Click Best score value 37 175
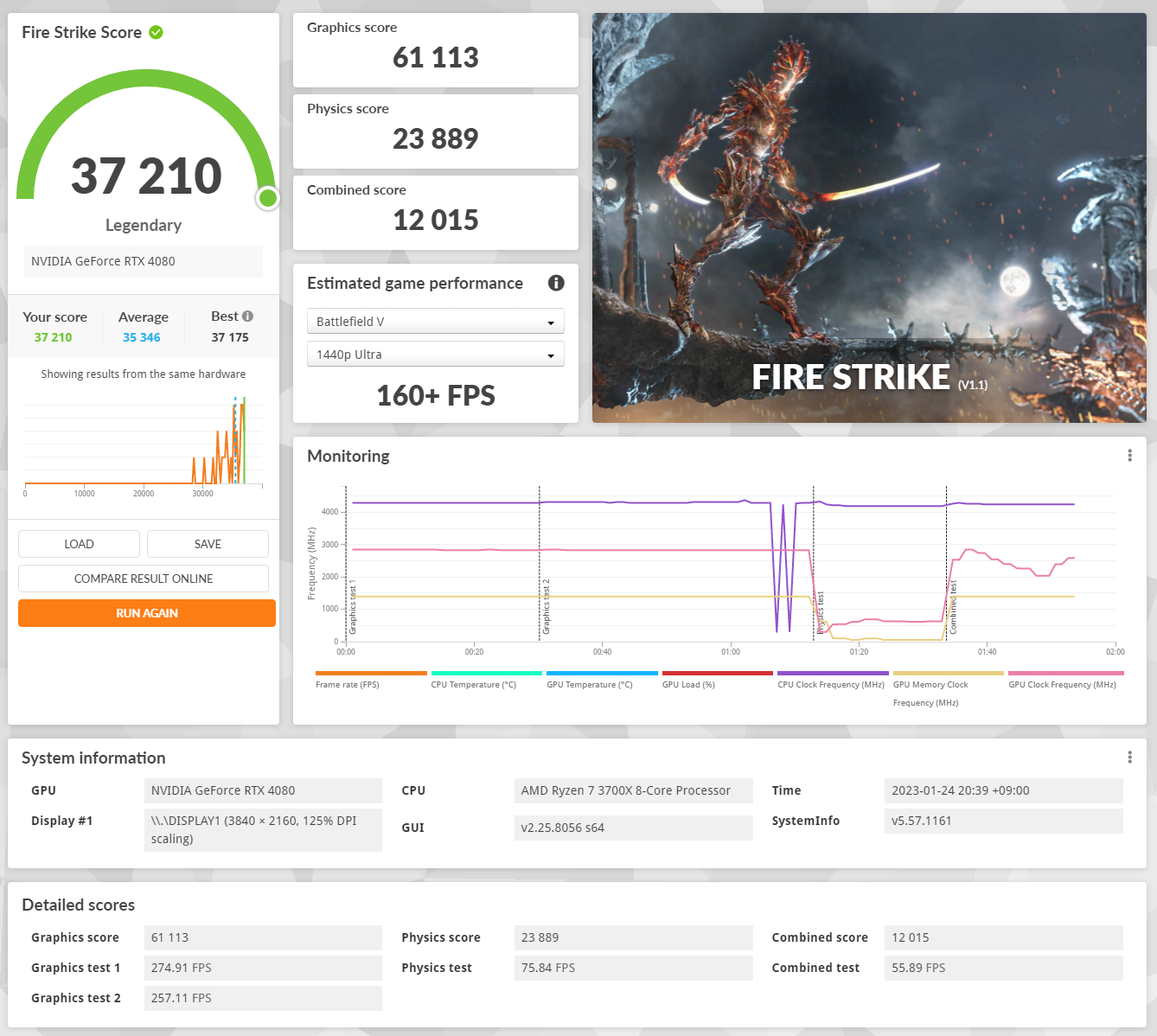Screen dimensions: 1157x1036 [230, 337]
